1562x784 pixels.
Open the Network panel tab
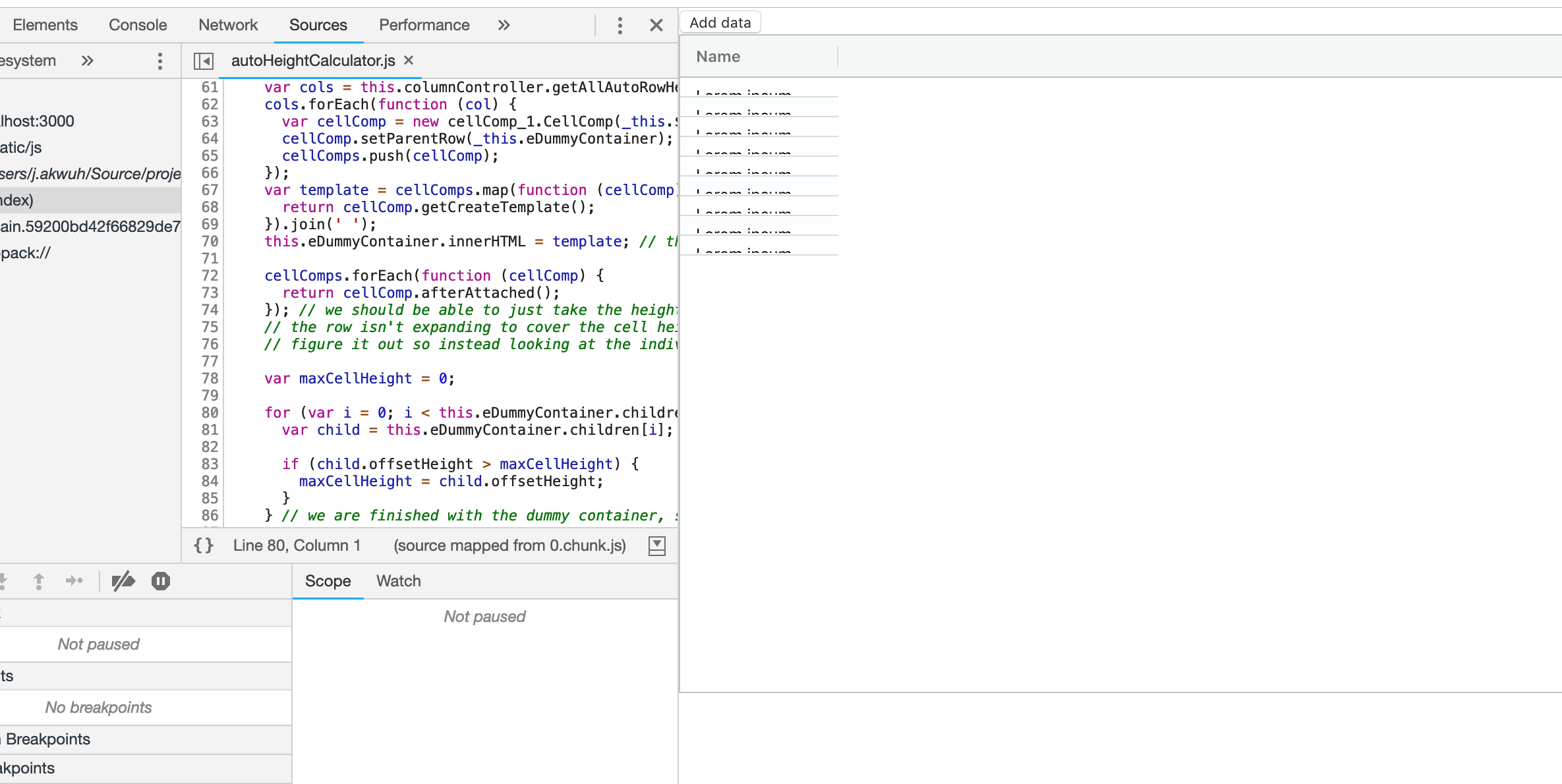tap(228, 25)
